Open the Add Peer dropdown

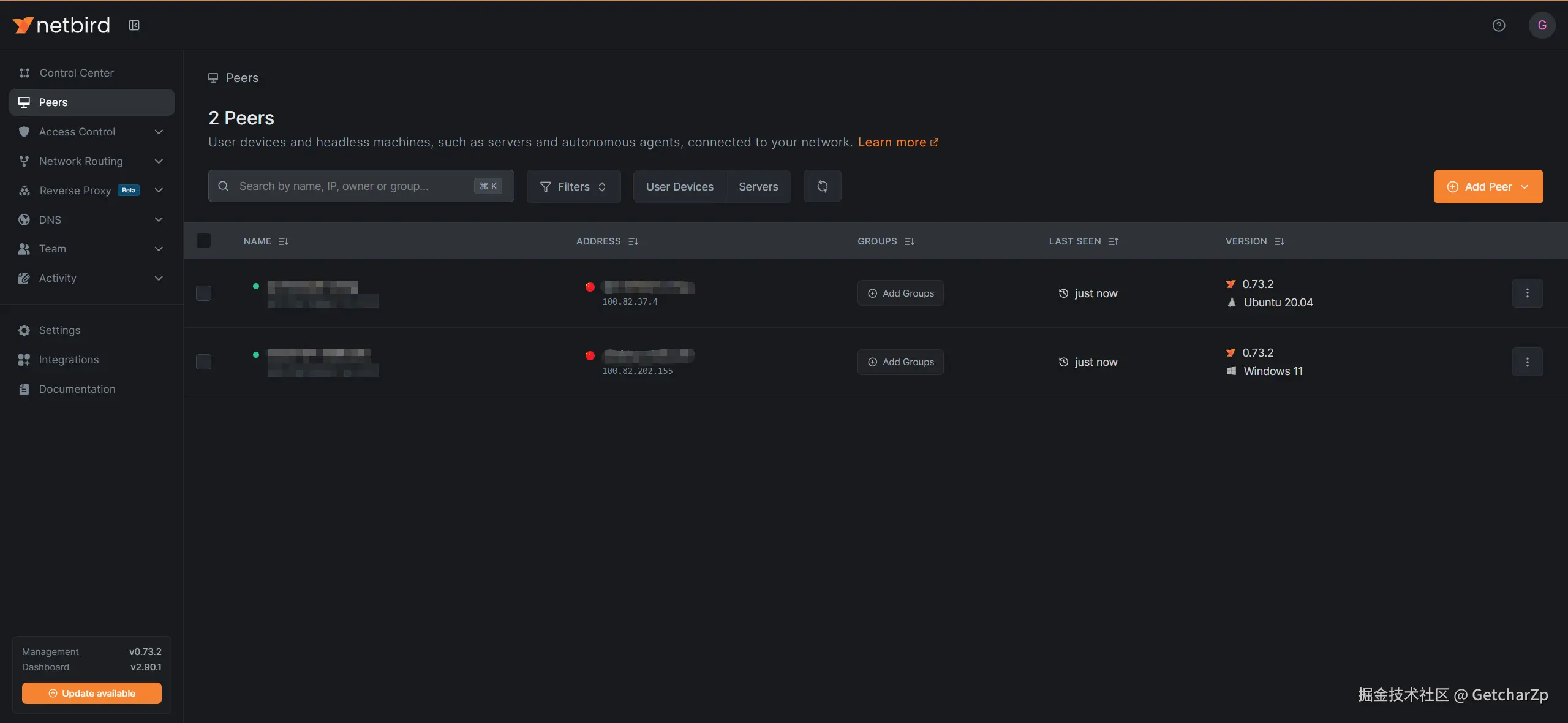tap(1488, 186)
